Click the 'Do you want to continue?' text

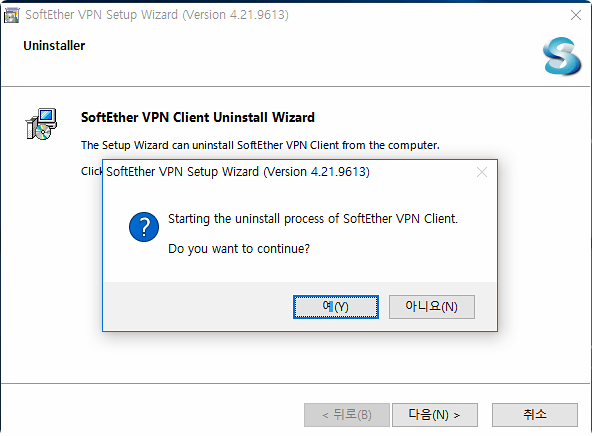(239, 249)
